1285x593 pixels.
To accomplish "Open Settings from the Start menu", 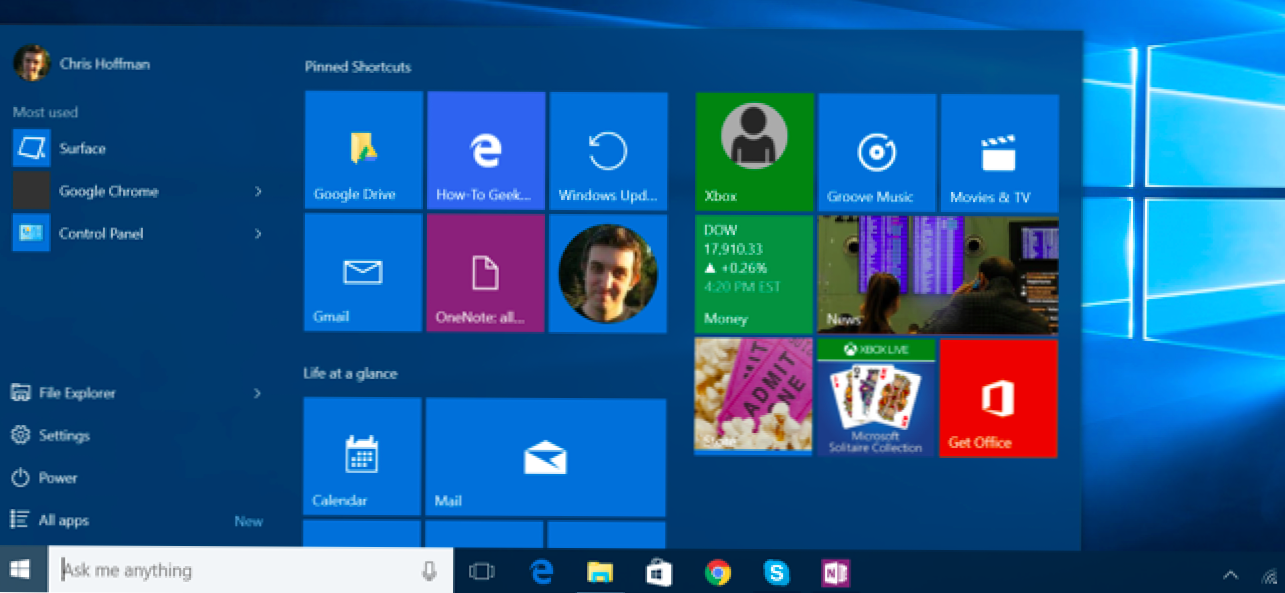I will (x=64, y=436).
